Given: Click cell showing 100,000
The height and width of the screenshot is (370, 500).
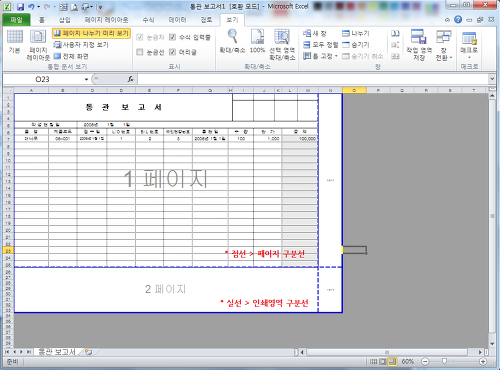Looking at the screenshot, I should point(300,139).
